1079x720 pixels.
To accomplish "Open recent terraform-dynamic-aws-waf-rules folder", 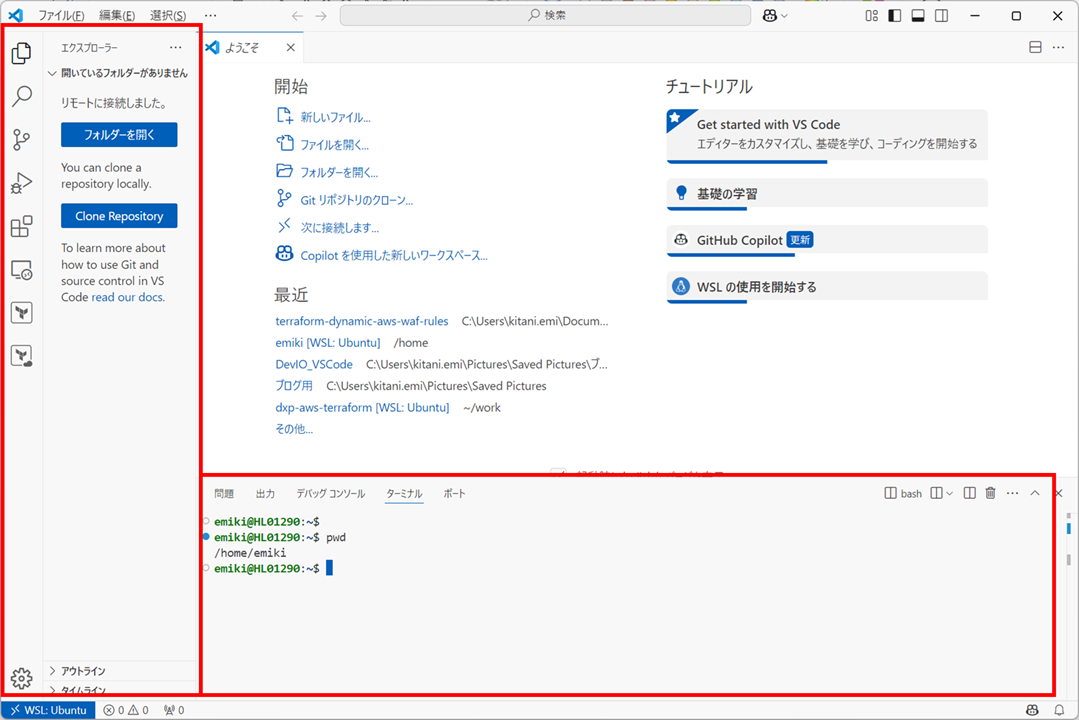I will coord(362,321).
